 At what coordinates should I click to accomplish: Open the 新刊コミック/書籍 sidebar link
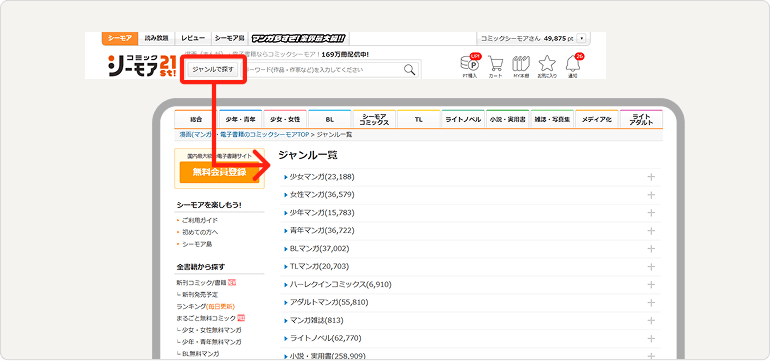(x=201, y=283)
